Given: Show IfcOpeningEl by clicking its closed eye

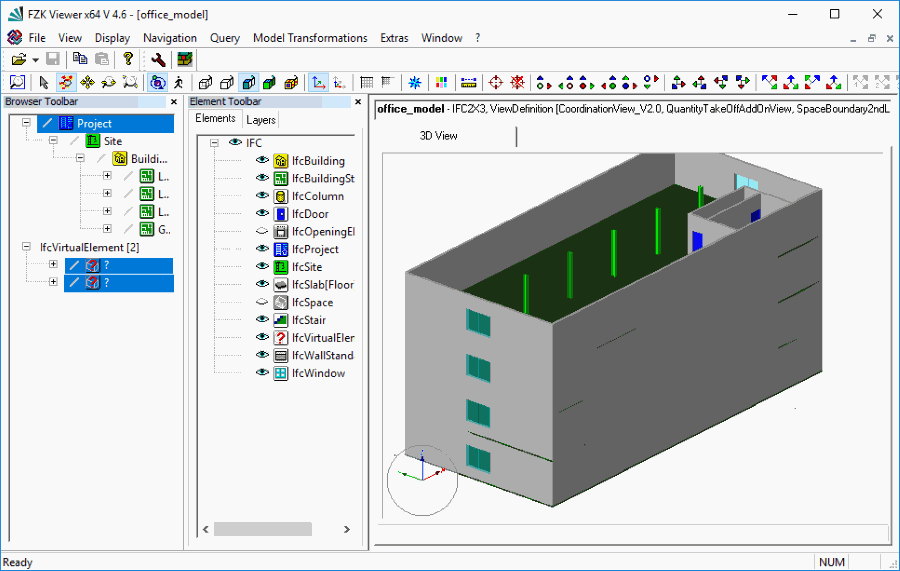Looking at the screenshot, I should [x=262, y=231].
